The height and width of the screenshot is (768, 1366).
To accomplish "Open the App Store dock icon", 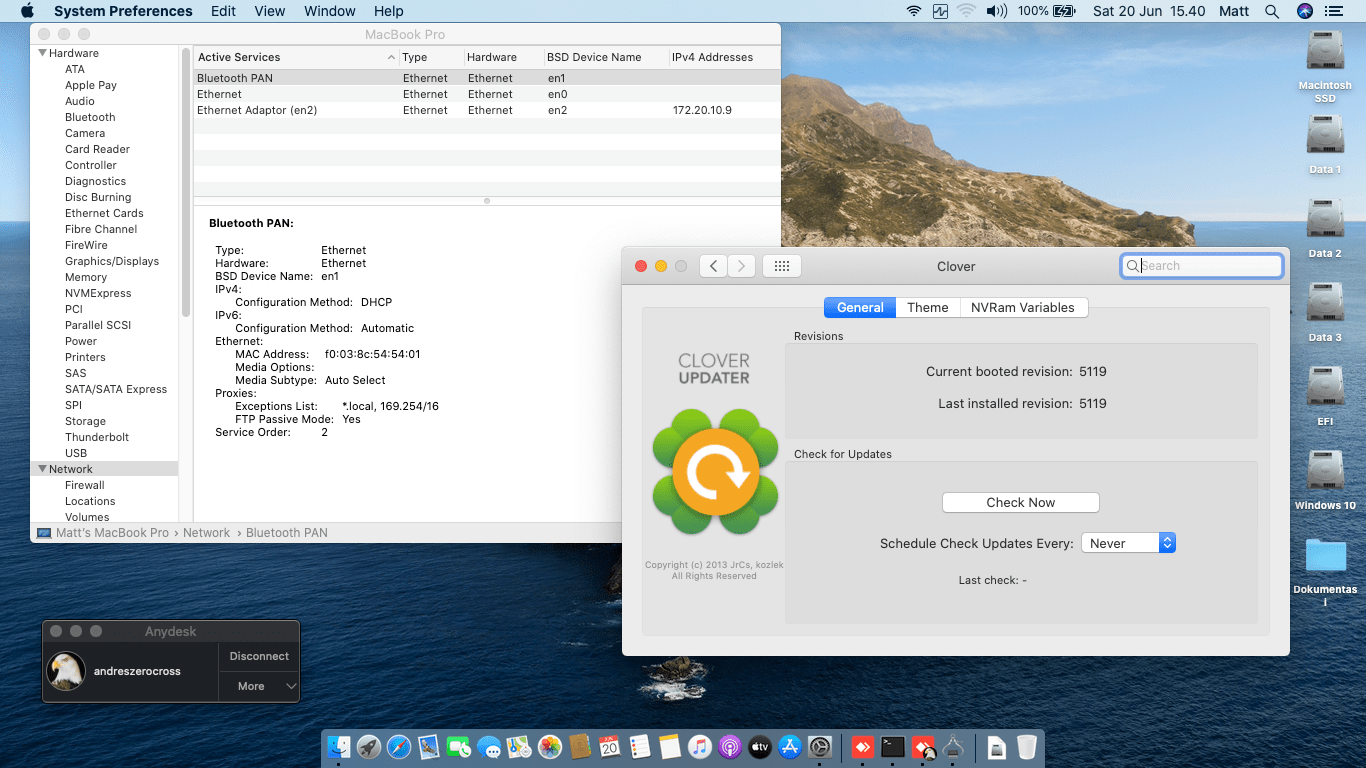I will (790, 747).
